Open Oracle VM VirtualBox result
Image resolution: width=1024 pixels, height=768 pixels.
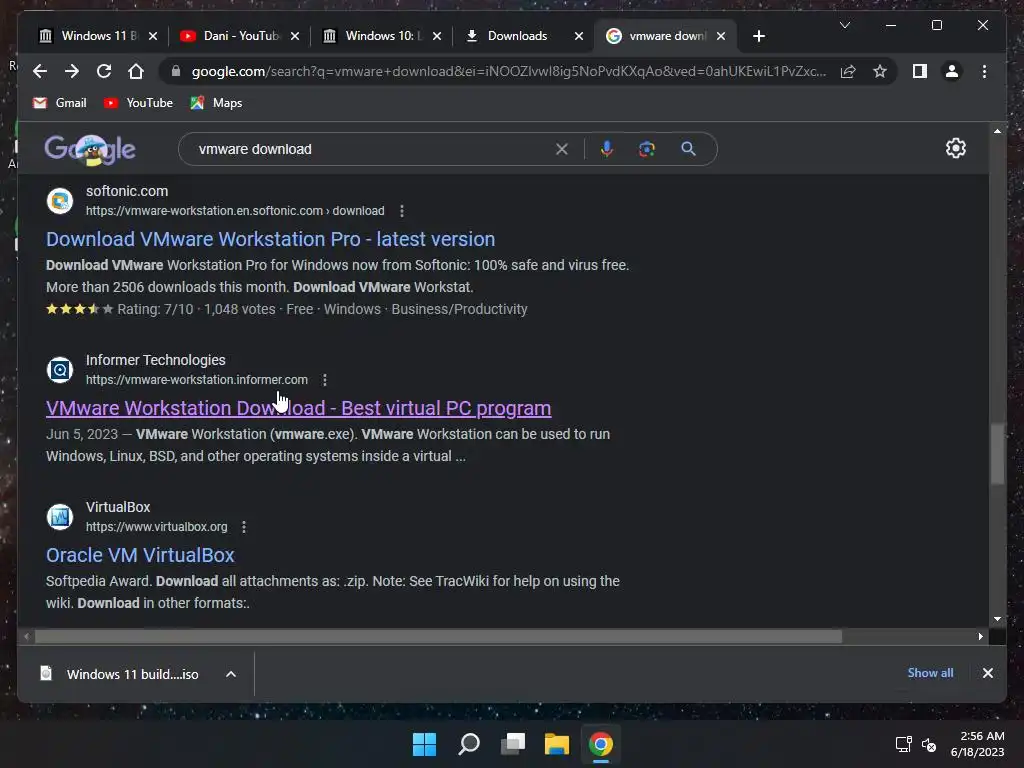tap(140, 555)
